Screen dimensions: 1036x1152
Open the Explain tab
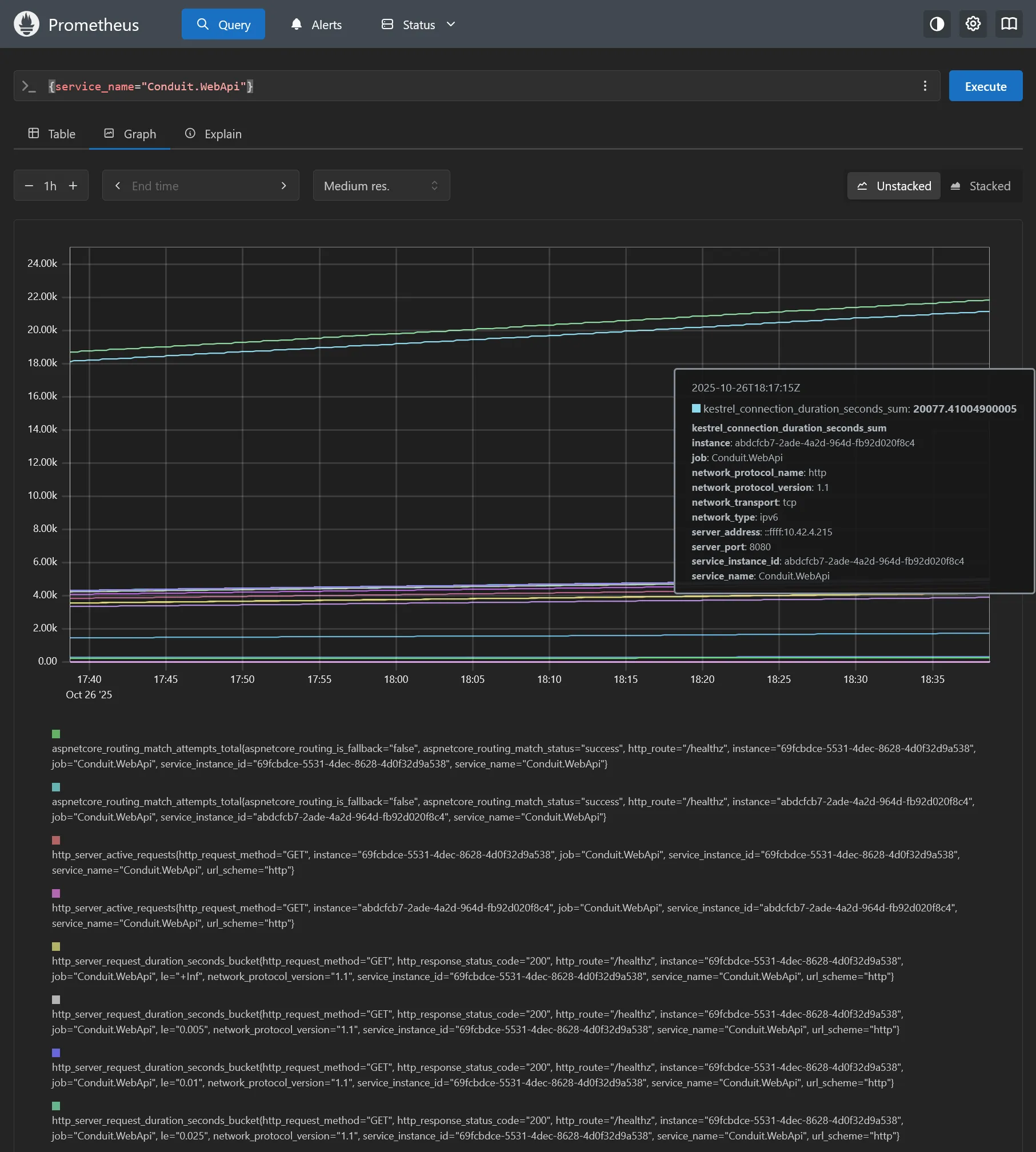click(x=213, y=134)
